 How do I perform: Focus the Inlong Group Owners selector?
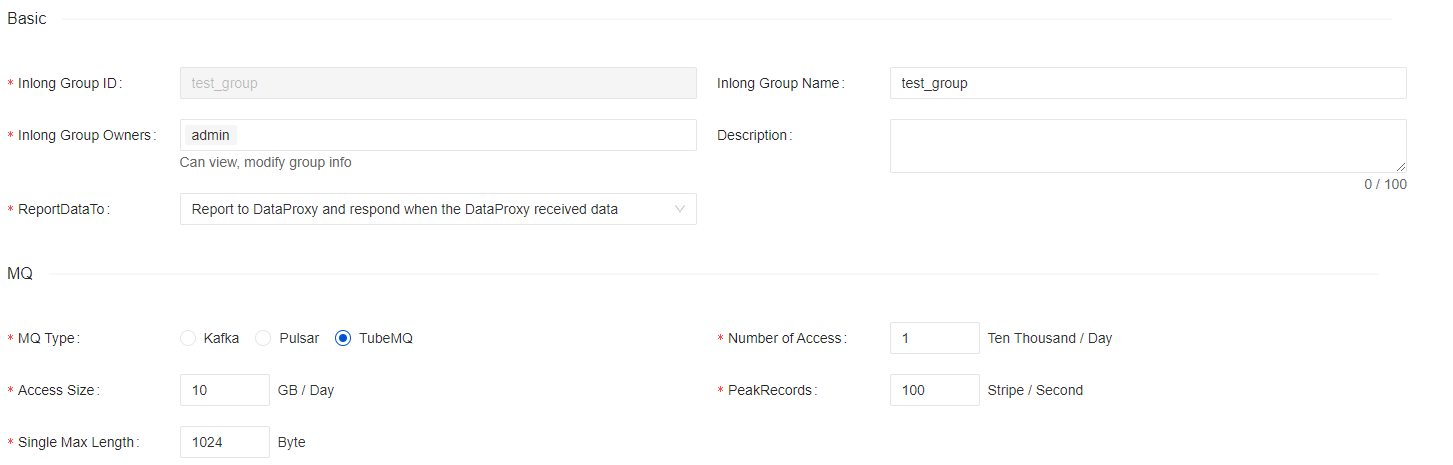460,135
